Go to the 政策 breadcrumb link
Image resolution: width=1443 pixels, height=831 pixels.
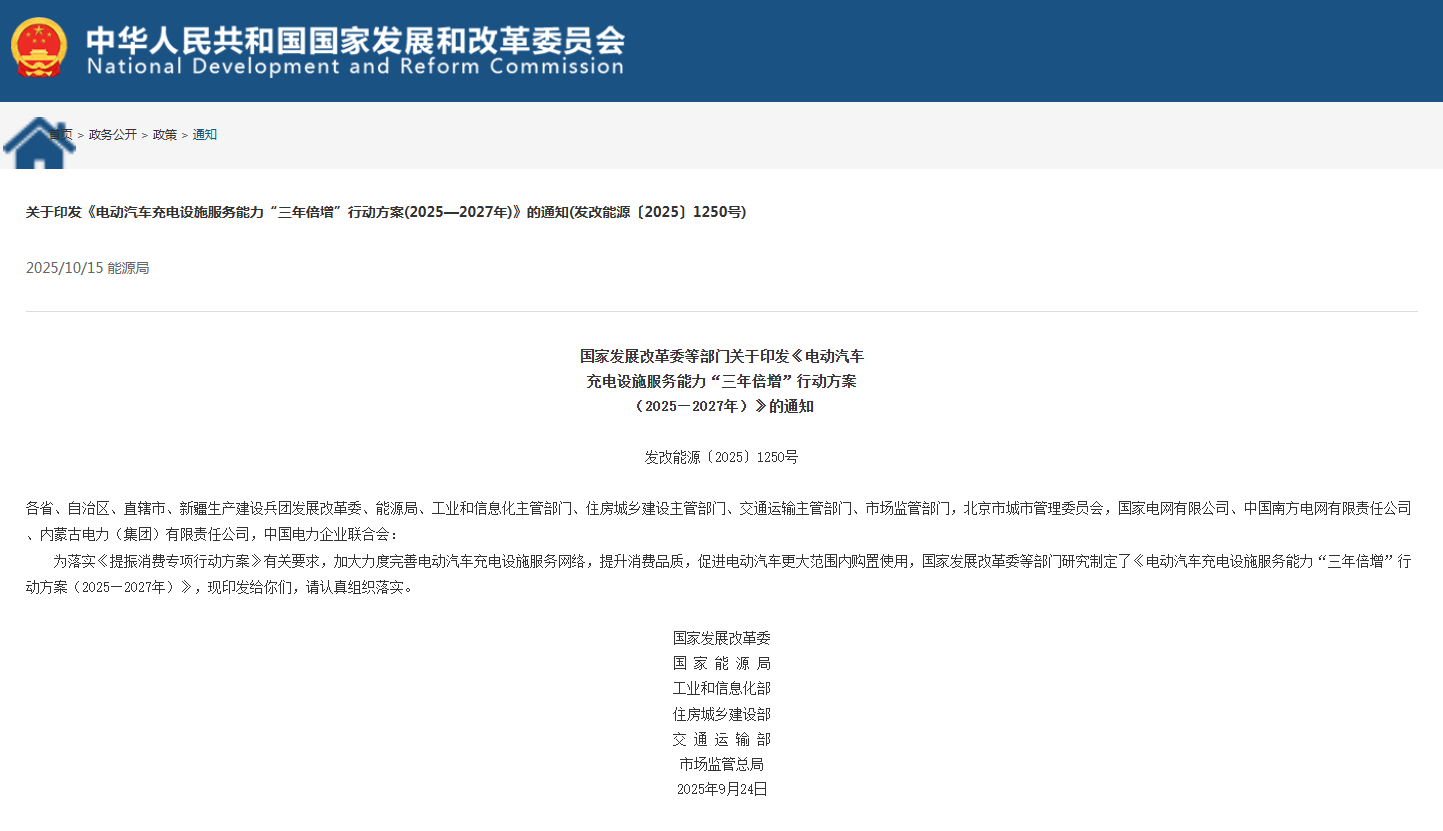click(x=164, y=135)
